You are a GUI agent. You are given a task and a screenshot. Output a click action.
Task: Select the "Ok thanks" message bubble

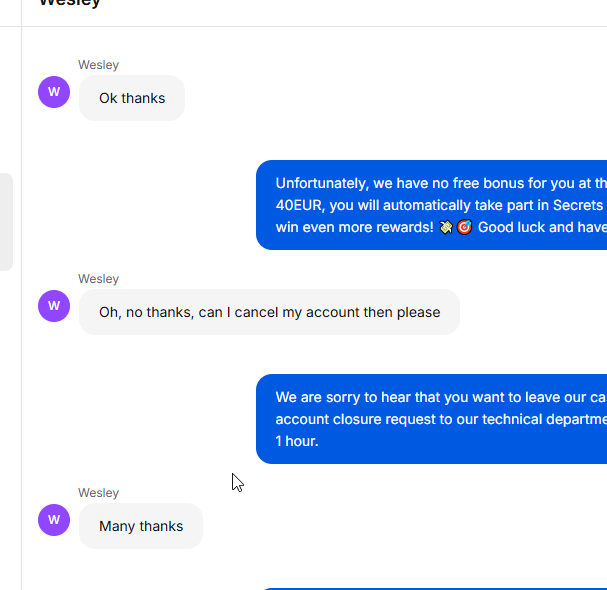point(132,98)
